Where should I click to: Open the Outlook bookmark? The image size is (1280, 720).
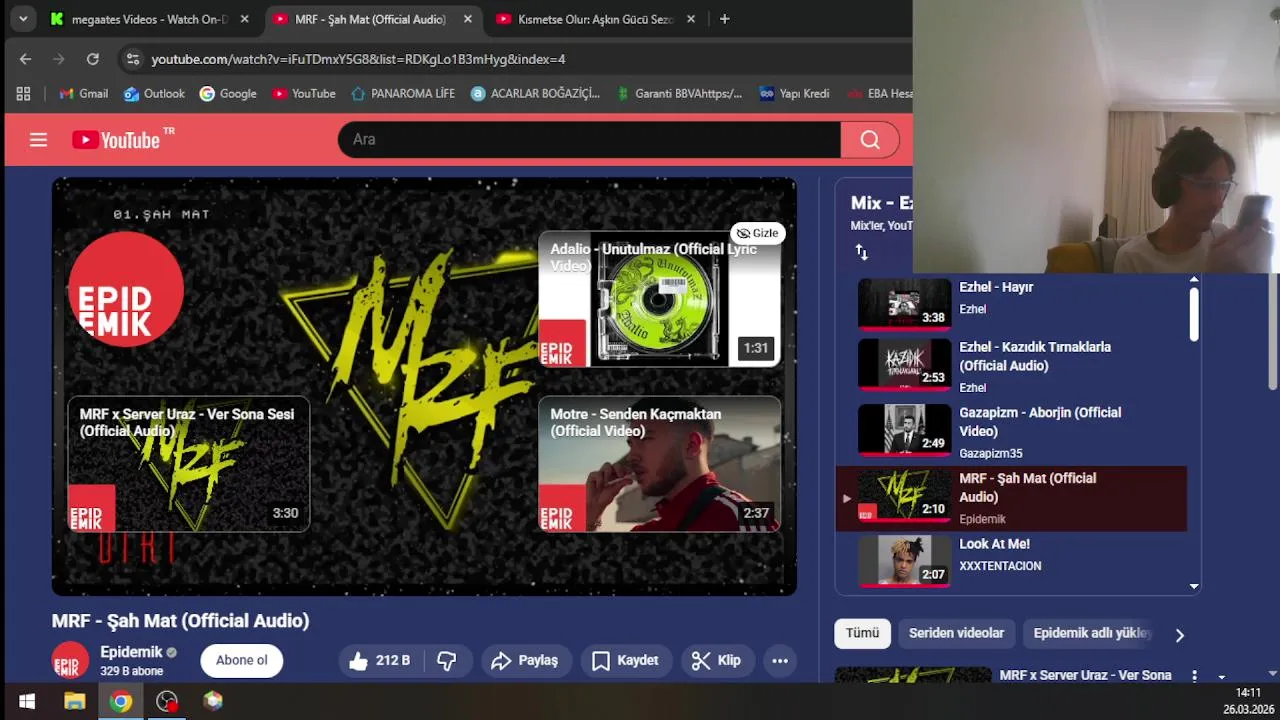tap(154, 94)
